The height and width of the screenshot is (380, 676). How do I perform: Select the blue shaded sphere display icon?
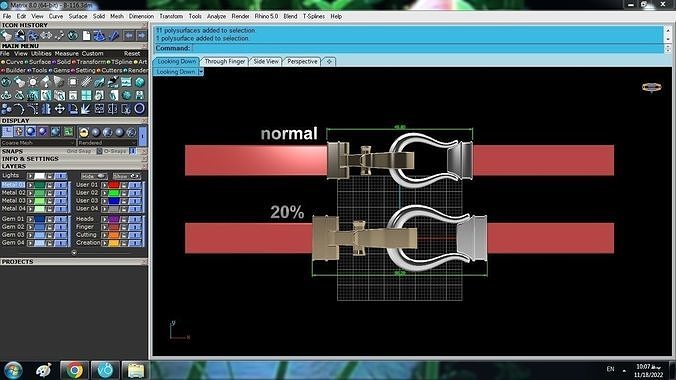pos(31,132)
